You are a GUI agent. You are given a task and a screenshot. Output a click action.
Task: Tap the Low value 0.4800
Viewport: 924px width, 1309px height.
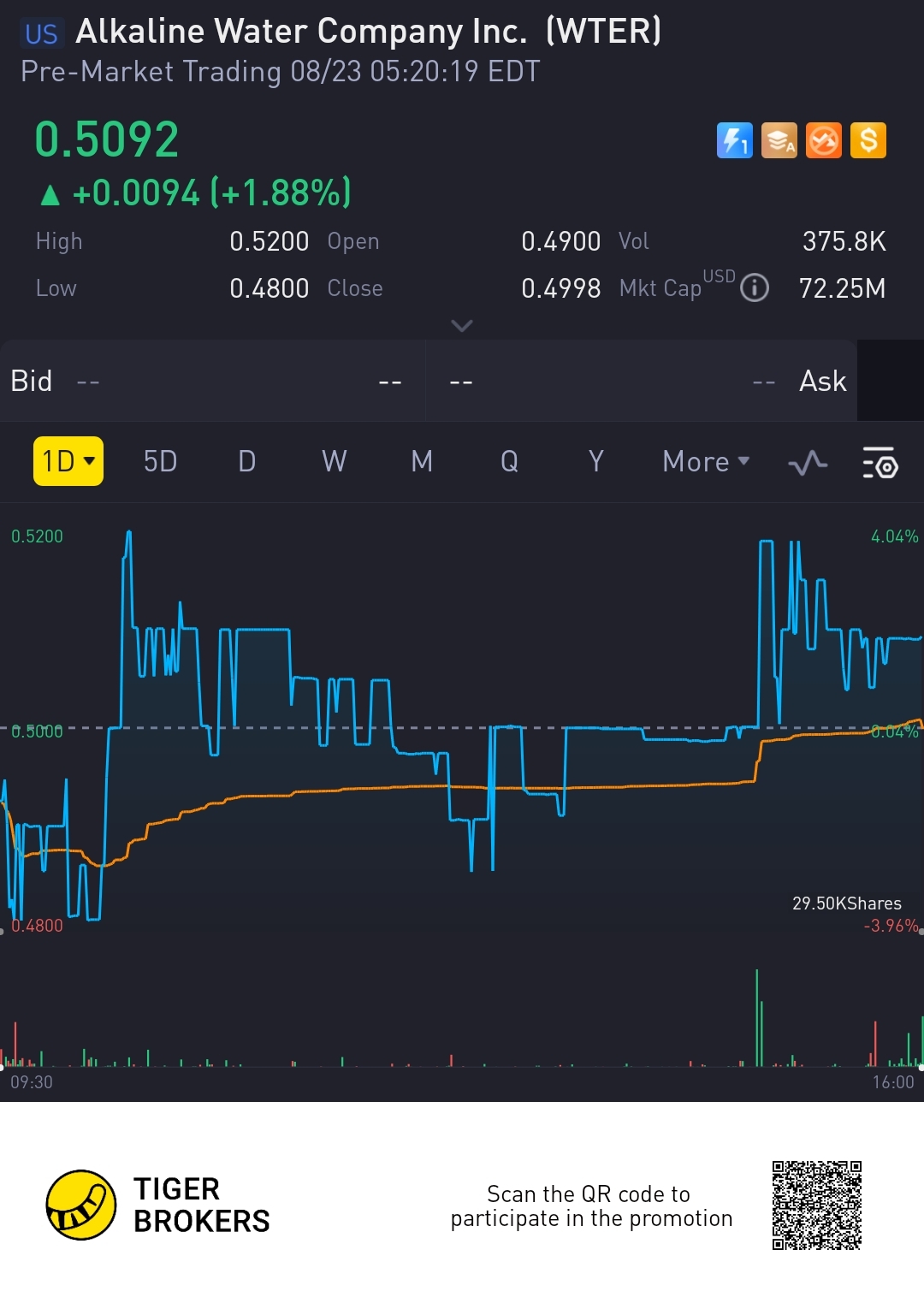coord(269,288)
